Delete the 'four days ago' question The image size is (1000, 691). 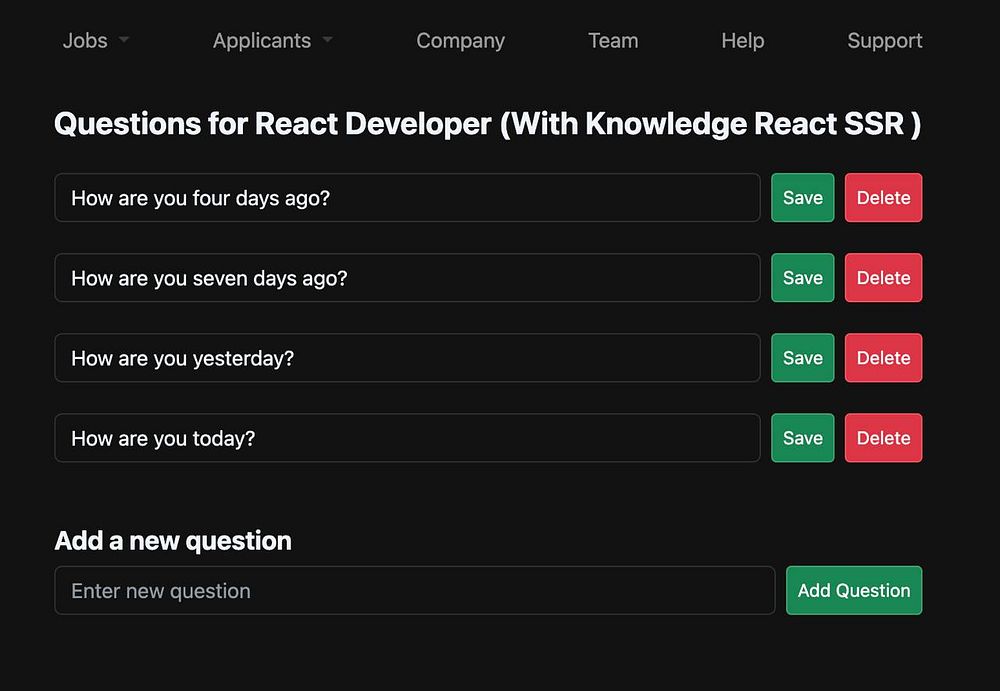click(883, 198)
